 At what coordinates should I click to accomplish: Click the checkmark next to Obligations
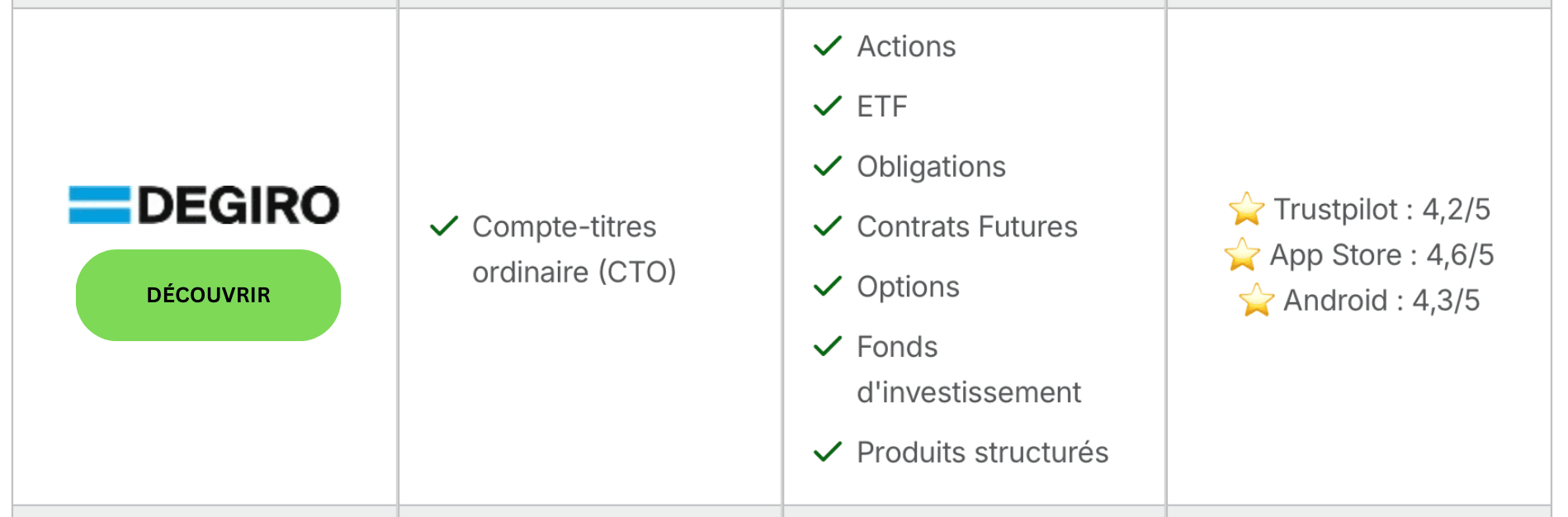click(x=828, y=167)
